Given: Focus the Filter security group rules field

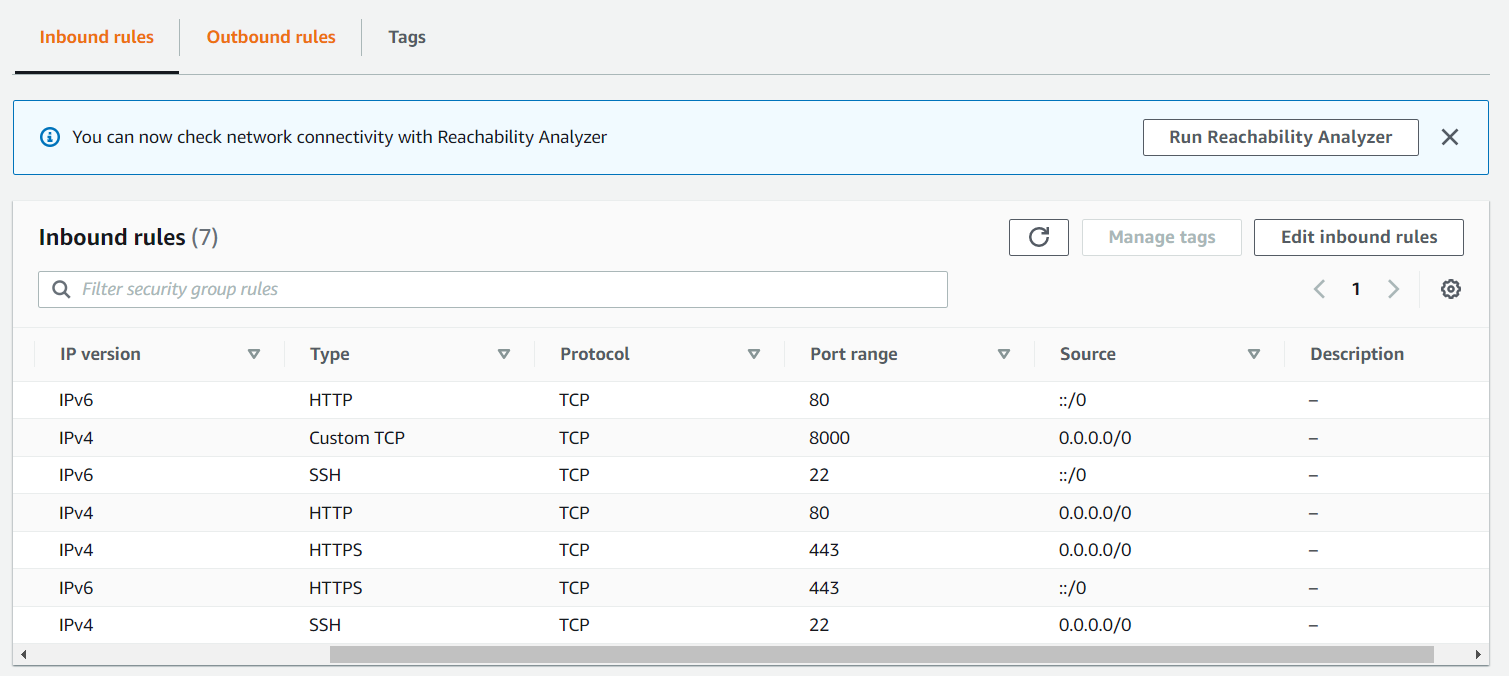Looking at the screenshot, I should click(x=500, y=289).
